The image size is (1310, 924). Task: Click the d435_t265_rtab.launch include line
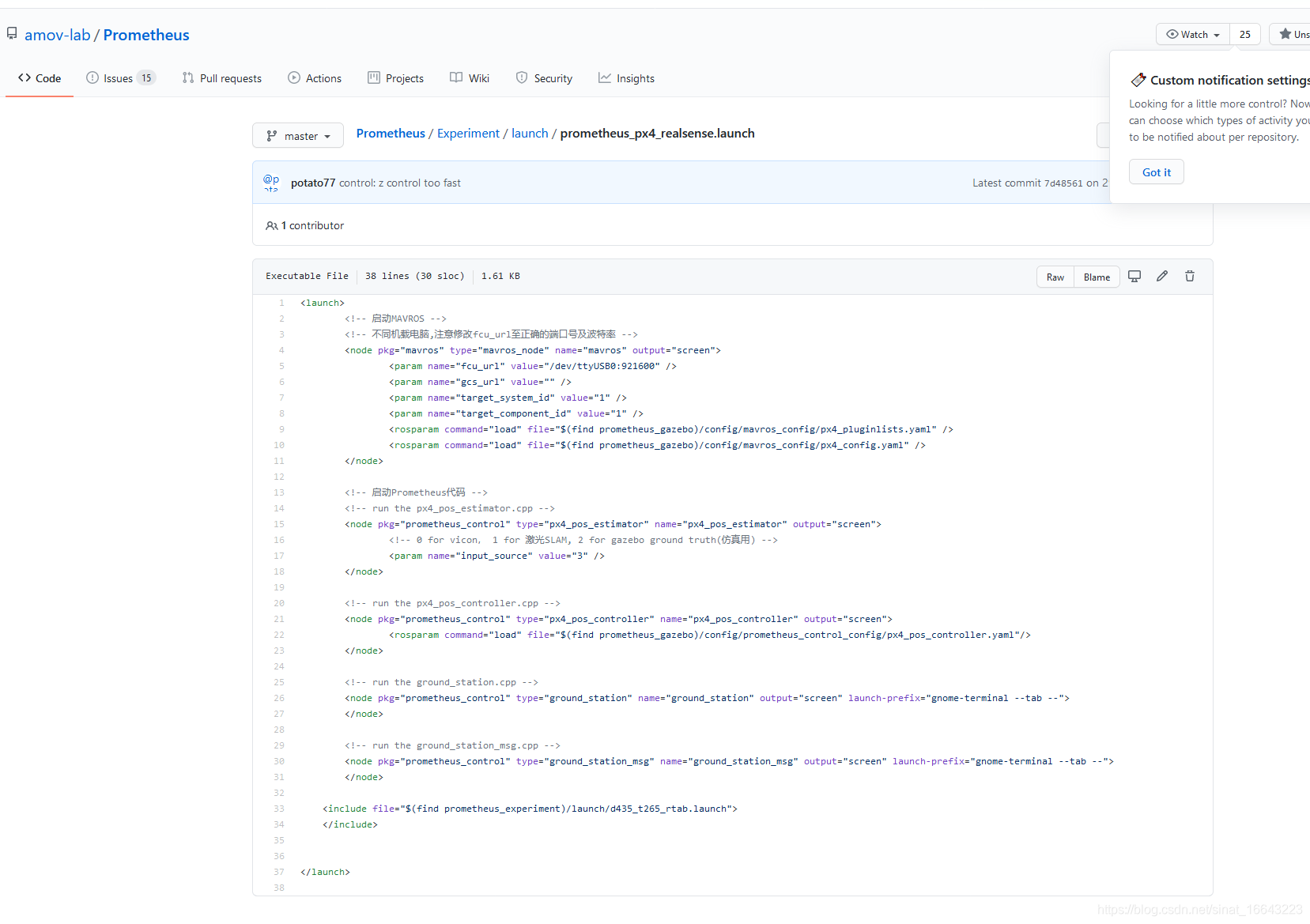(530, 809)
